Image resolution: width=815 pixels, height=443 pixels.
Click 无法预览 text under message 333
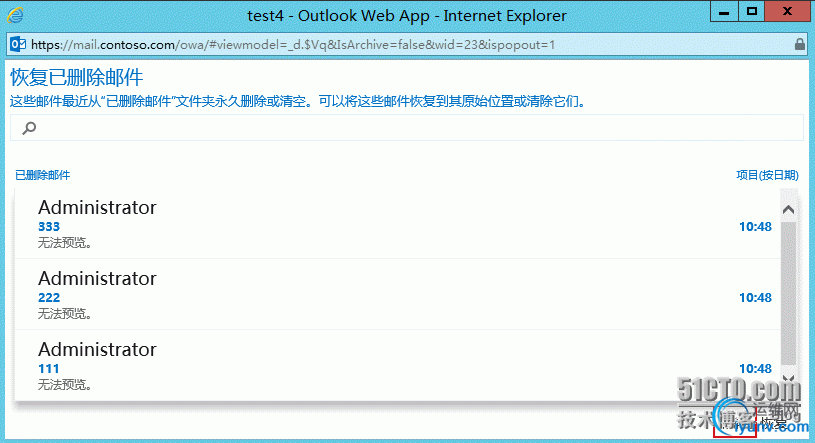point(64,242)
